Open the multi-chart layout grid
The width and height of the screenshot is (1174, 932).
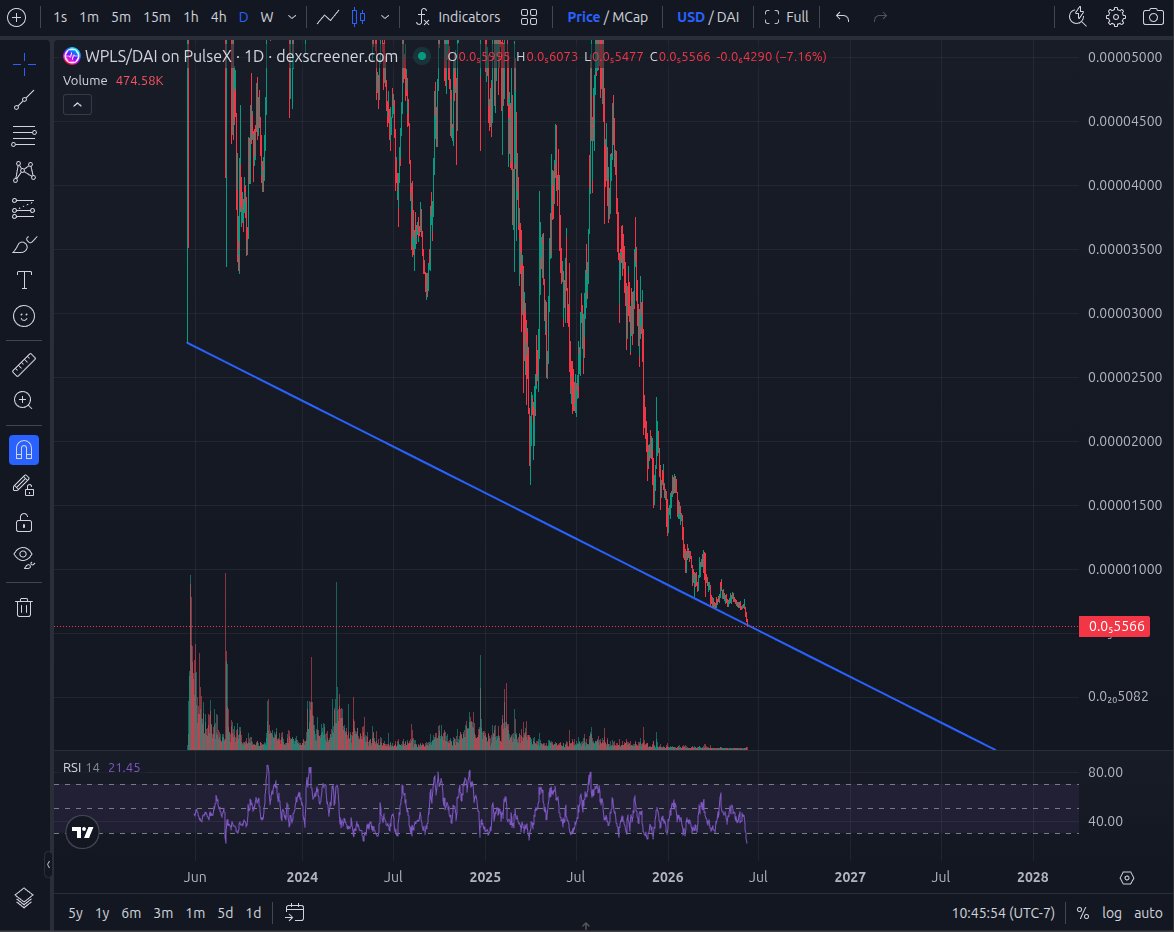coord(529,17)
